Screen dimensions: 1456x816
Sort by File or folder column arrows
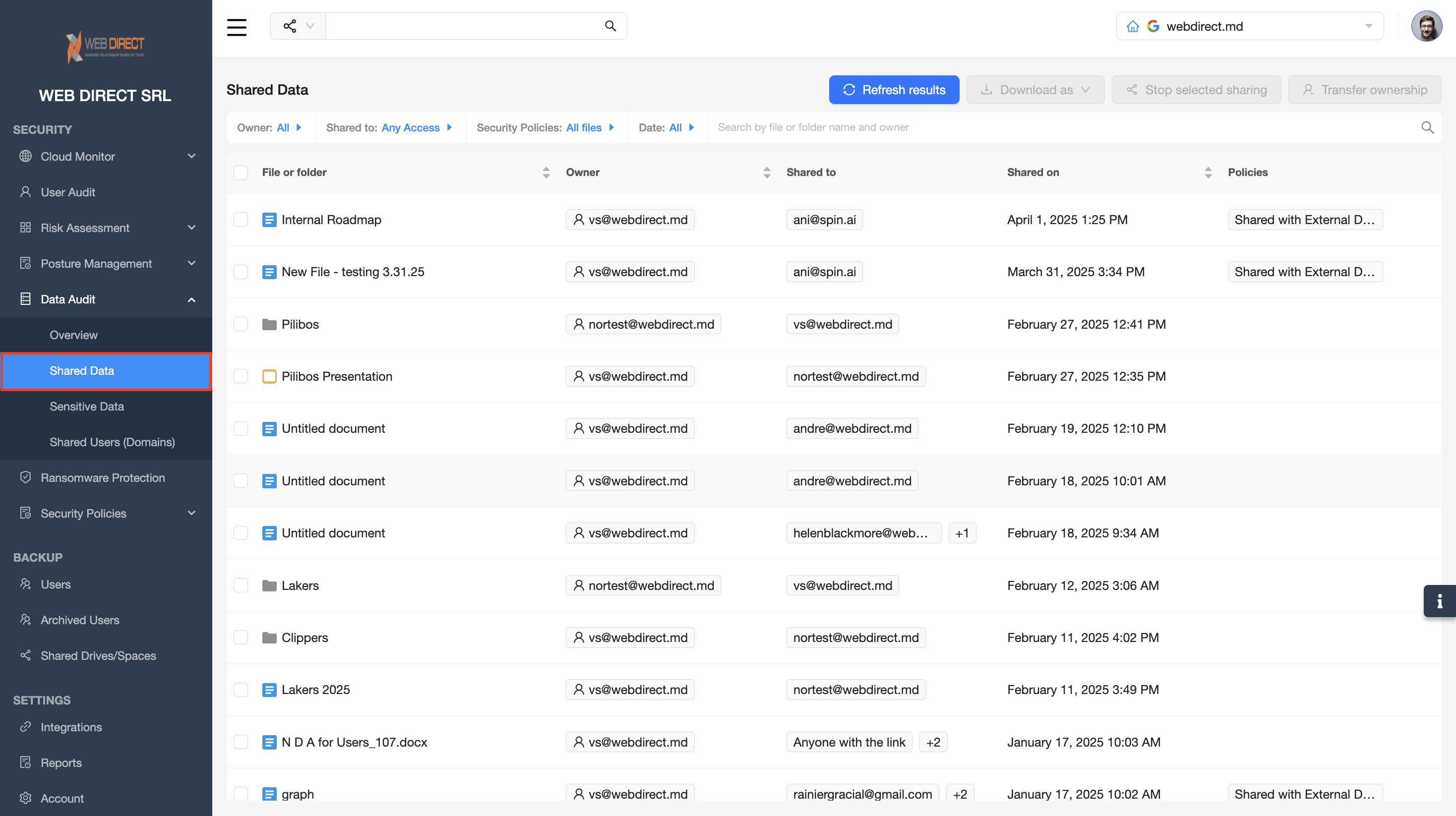click(546, 173)
